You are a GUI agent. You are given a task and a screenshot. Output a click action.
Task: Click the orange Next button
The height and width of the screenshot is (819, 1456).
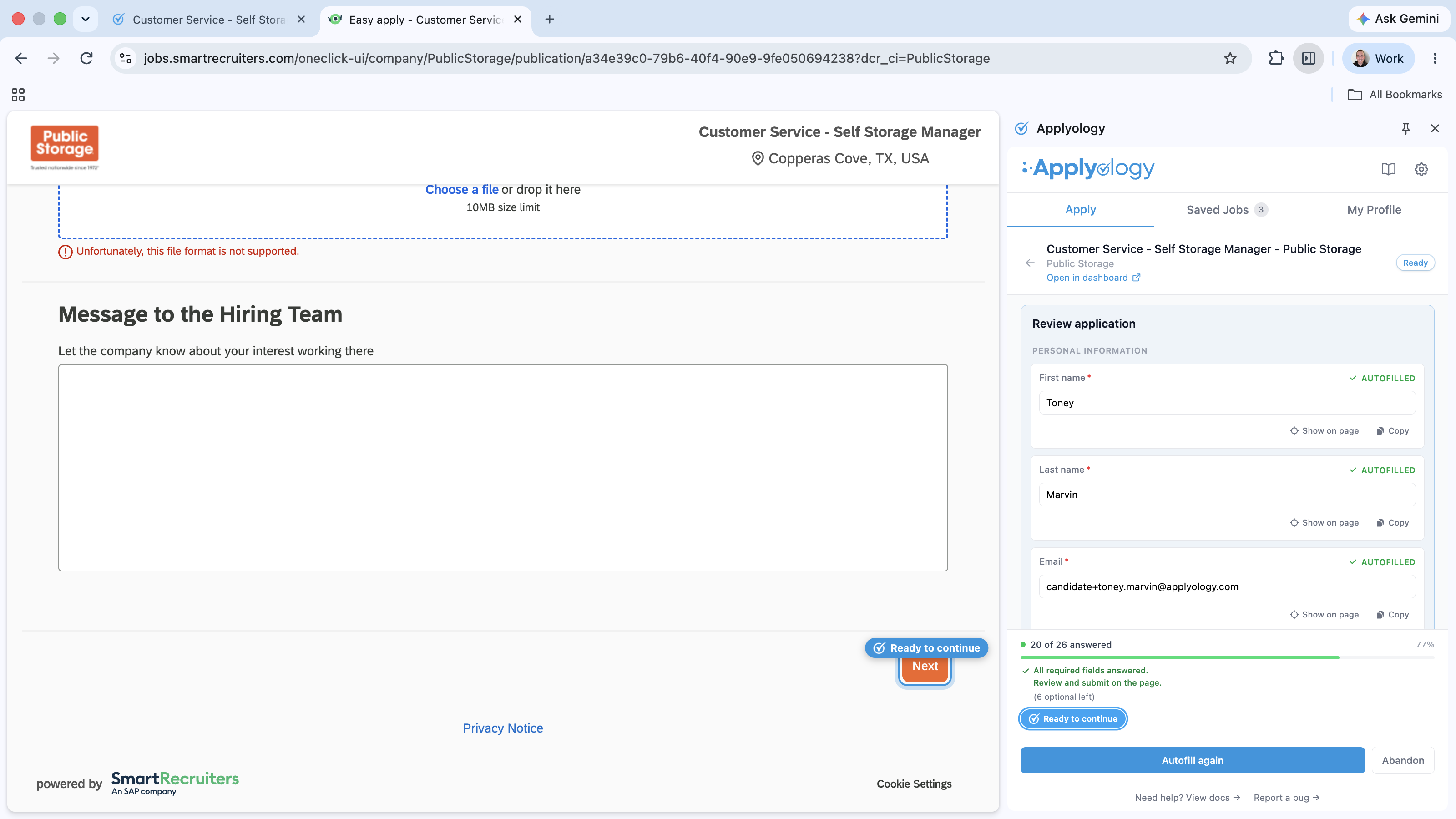pyautogui.click(x=925, y=667)
